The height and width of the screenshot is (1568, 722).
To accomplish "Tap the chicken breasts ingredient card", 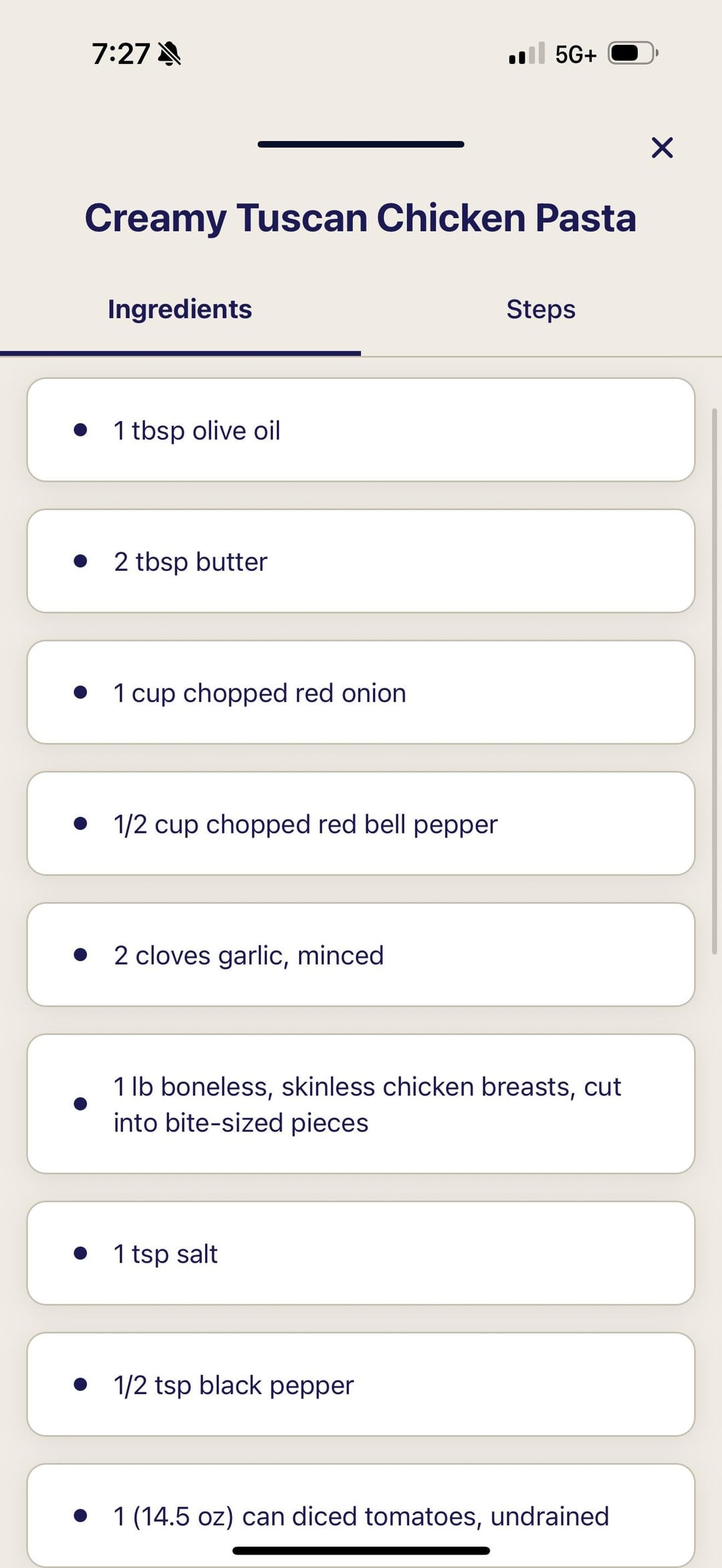I will tap(361, 1104).
